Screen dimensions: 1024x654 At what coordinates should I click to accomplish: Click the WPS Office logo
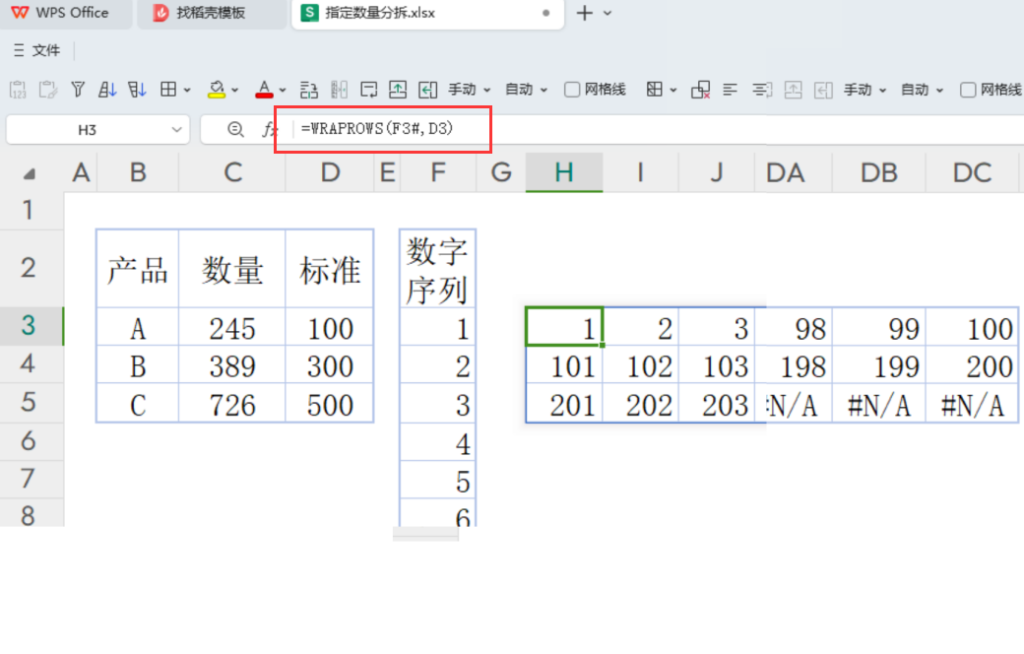coord(20,12)
